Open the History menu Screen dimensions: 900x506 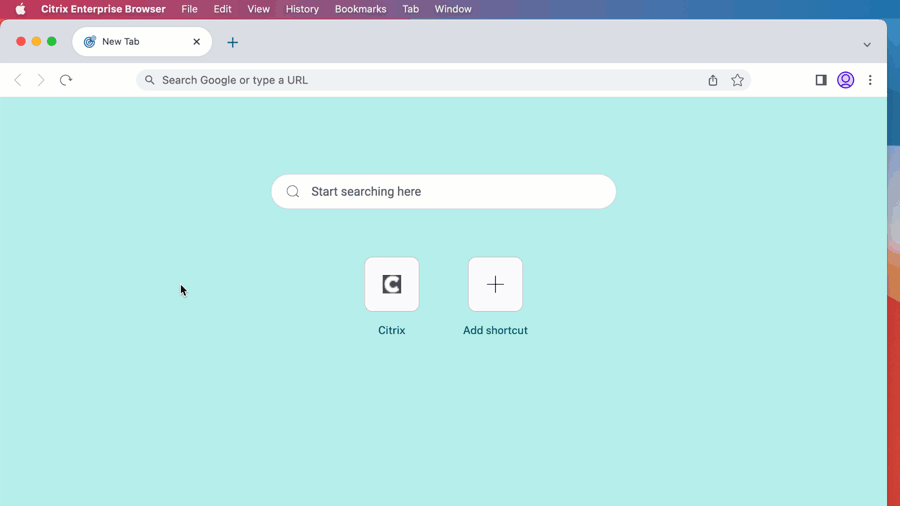click(302, 9)
